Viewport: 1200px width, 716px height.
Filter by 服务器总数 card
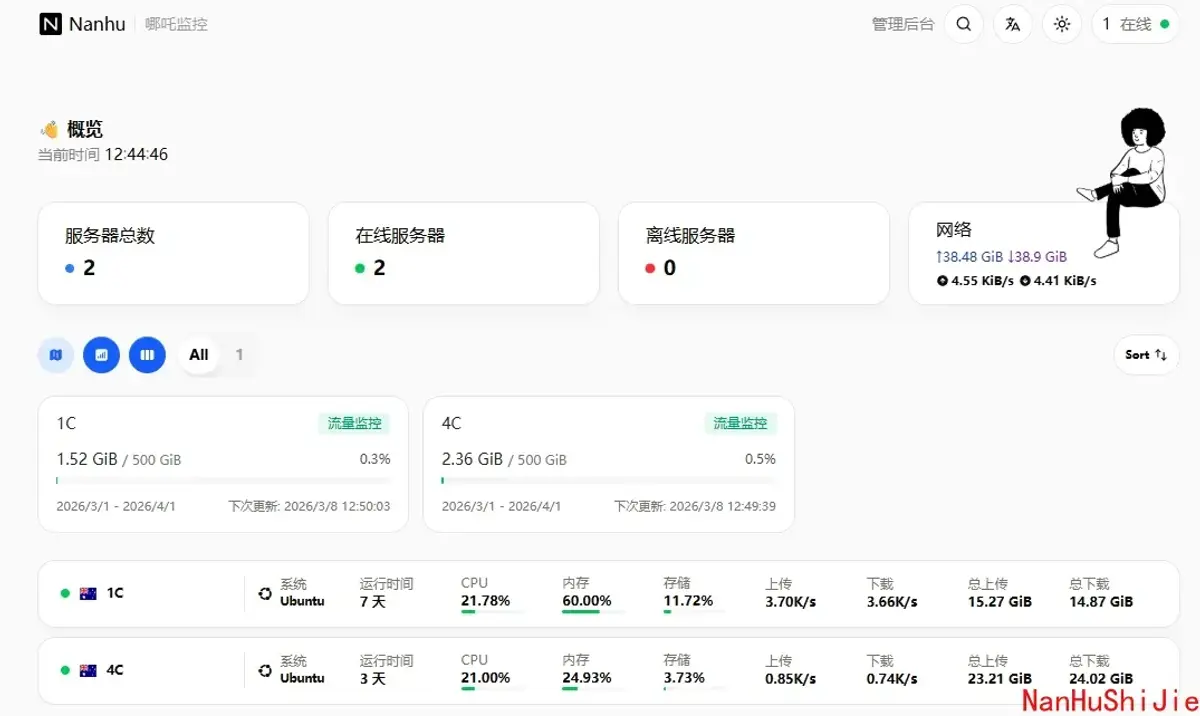click(173, 253)
